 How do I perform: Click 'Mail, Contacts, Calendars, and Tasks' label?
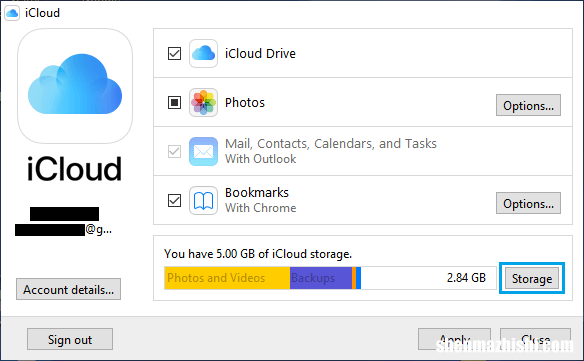coord(331,143)
